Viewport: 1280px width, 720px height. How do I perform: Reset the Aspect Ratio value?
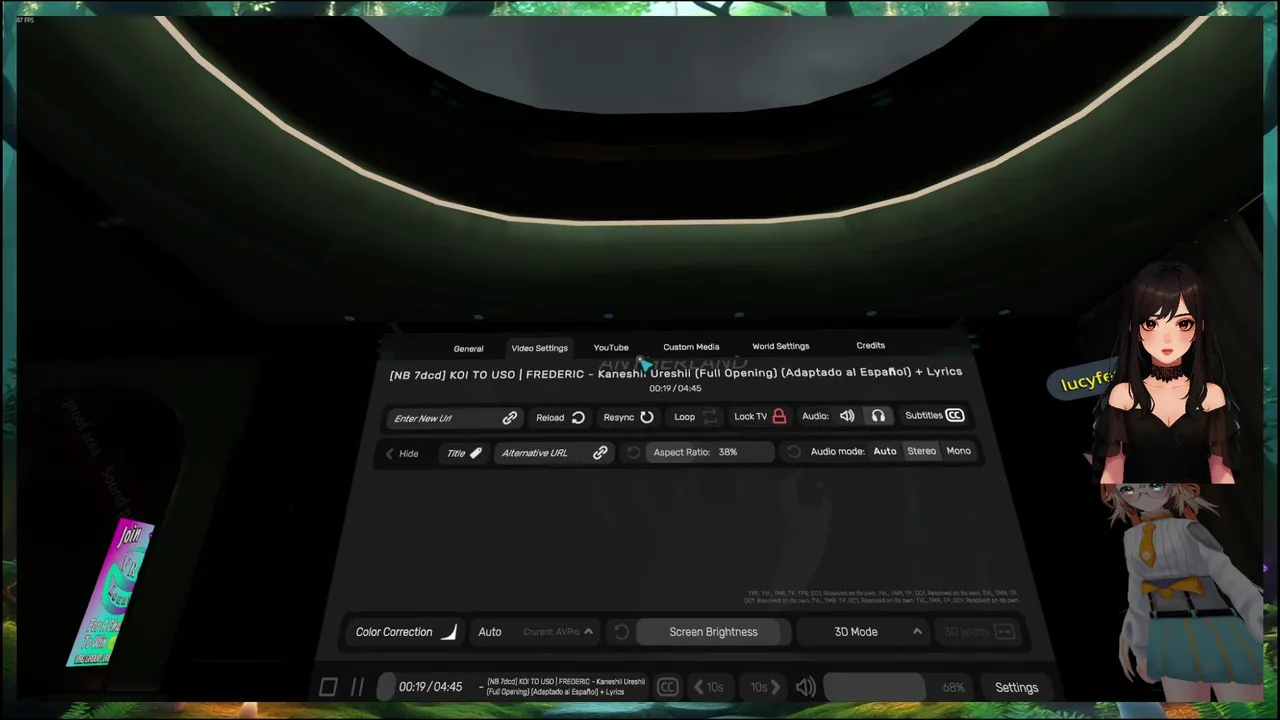633,452
